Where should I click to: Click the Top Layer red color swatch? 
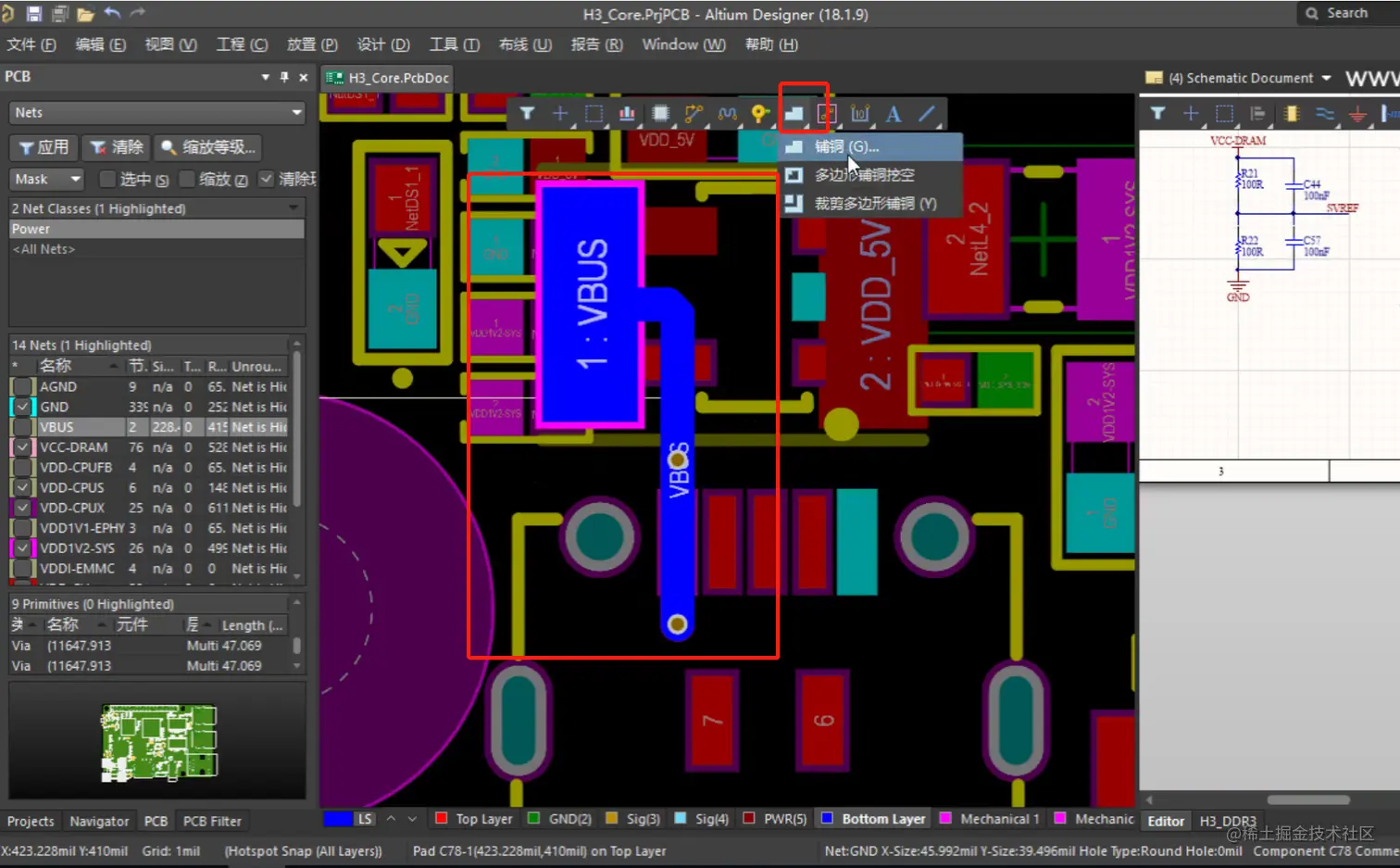pyautogui.click(x=442, y=819)
